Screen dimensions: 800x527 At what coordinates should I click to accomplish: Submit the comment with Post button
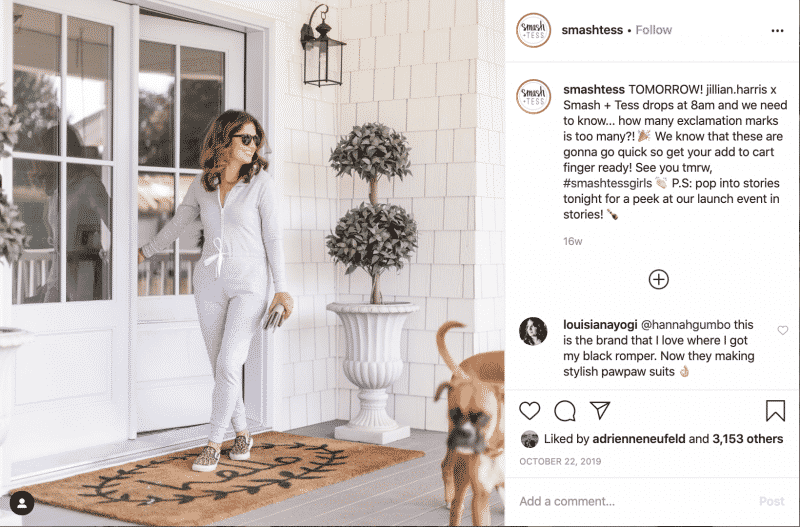tap(771, 501)
